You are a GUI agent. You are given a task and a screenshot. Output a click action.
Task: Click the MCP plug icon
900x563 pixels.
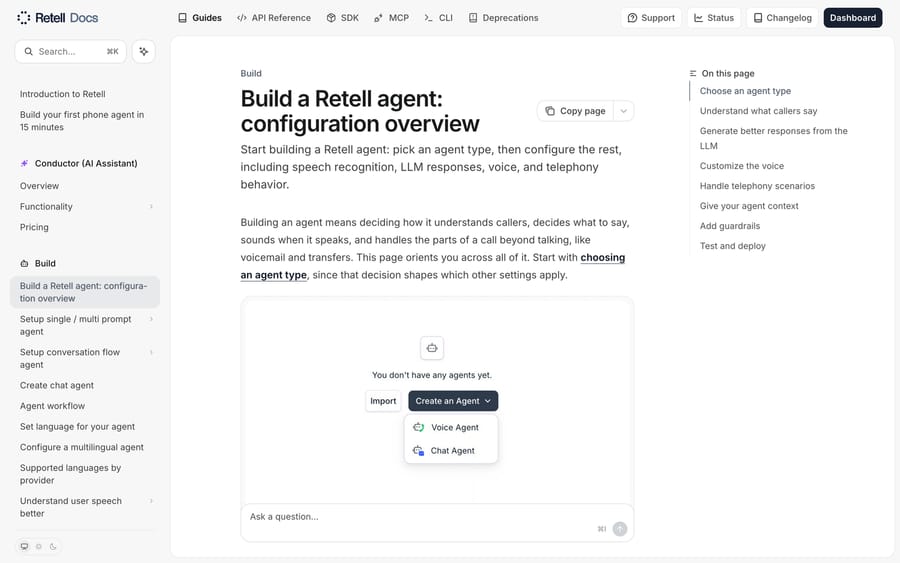[378, 18]
